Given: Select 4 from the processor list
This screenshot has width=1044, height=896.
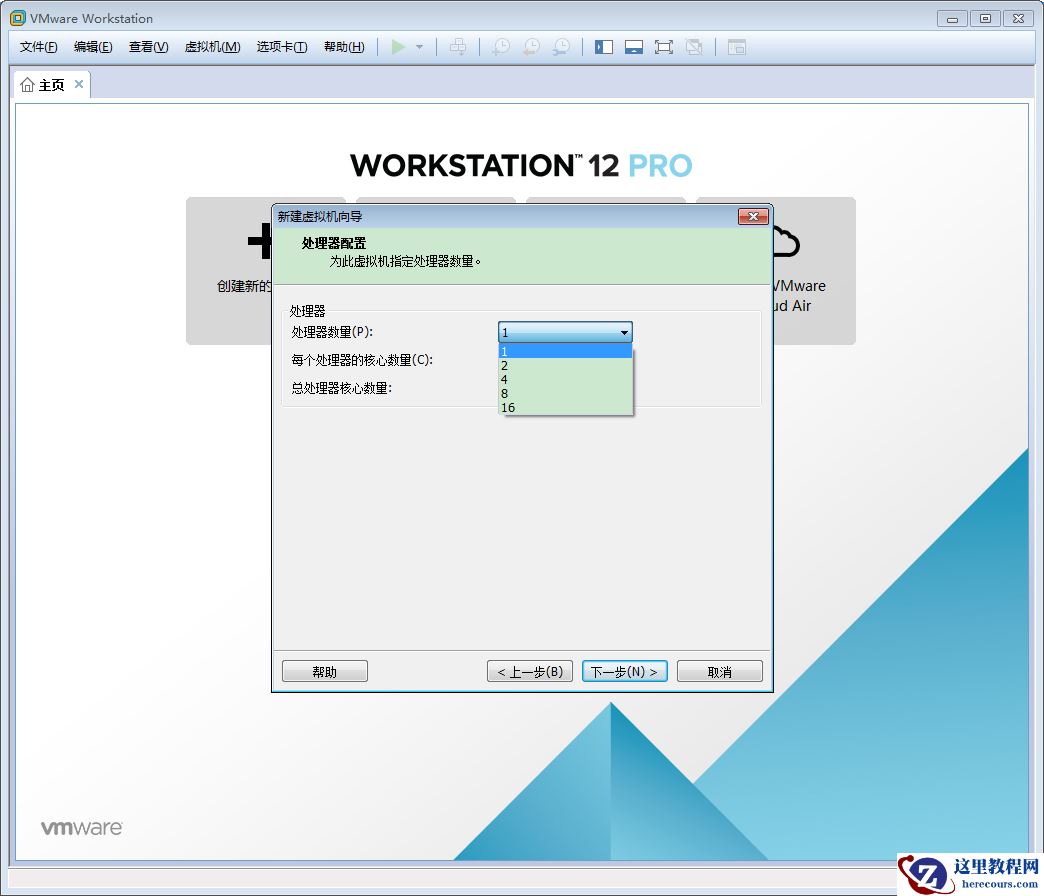Looking at the screenshot, I should coord(565,379).
